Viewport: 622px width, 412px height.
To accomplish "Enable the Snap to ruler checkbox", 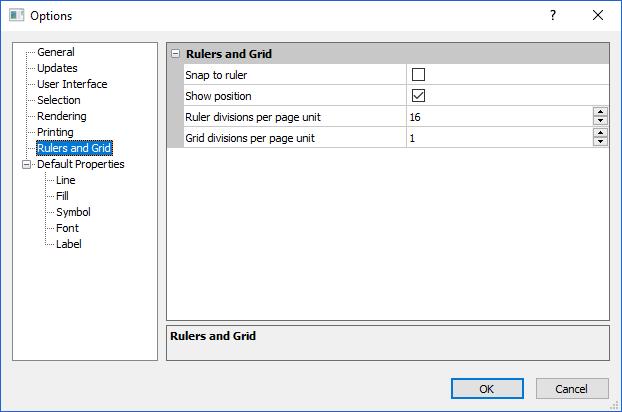I will 418,75.
